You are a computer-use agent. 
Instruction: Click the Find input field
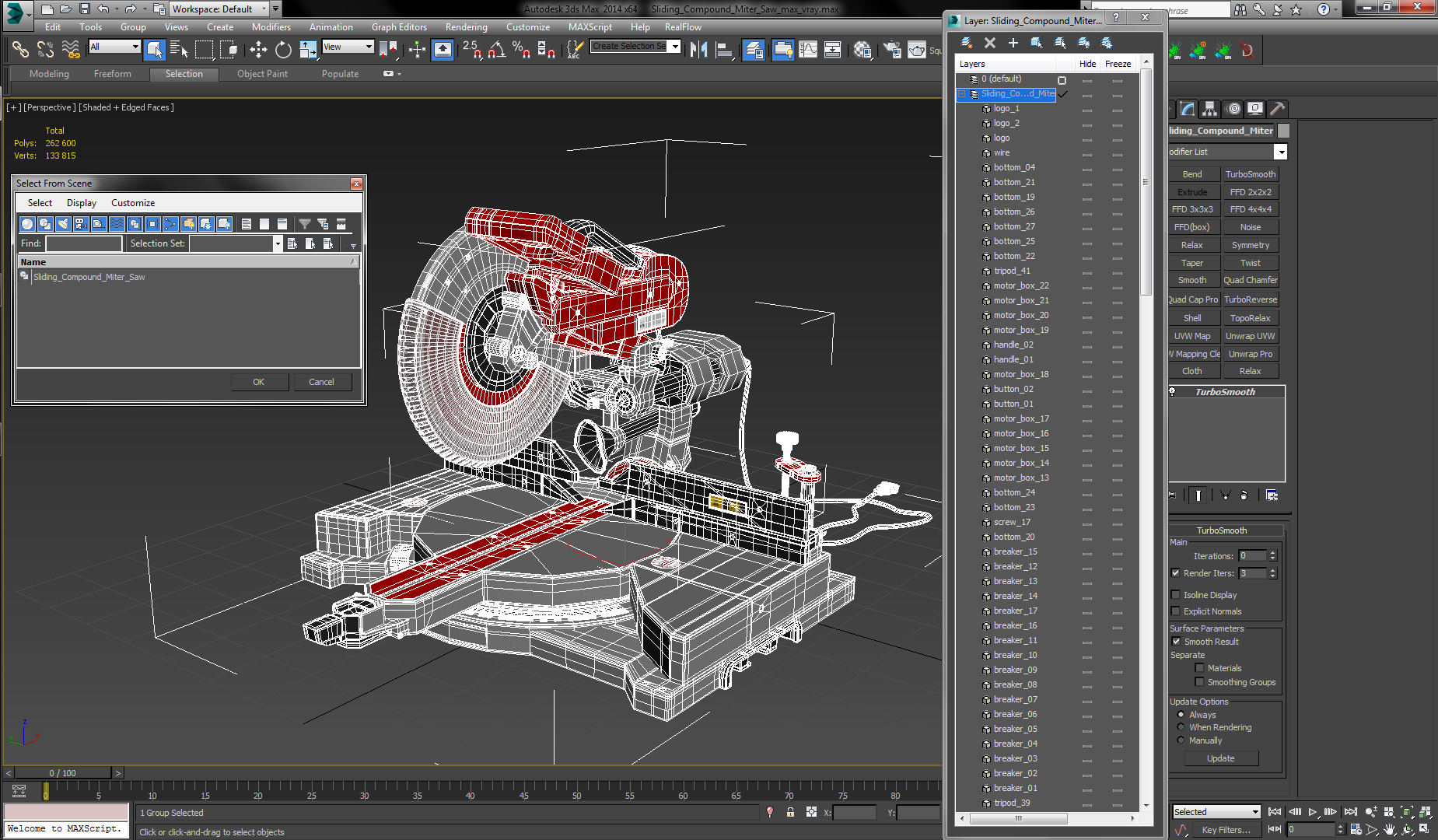[x=83, y=243]
